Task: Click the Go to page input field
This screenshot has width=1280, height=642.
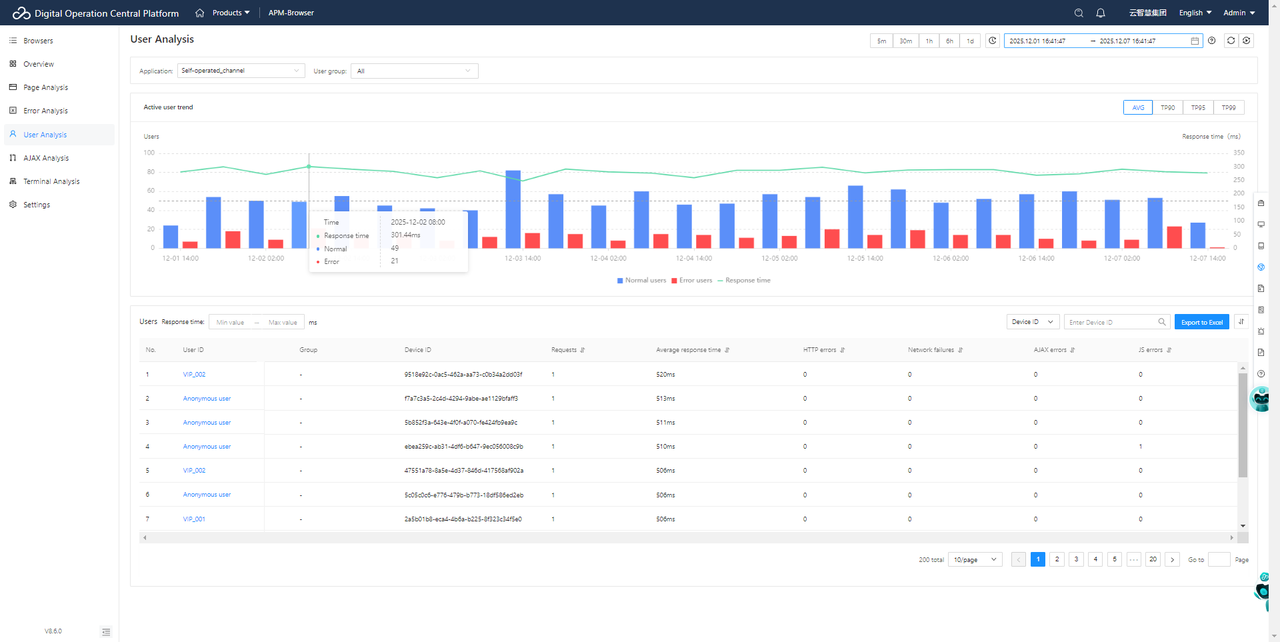Action: tap(1219, 559)
